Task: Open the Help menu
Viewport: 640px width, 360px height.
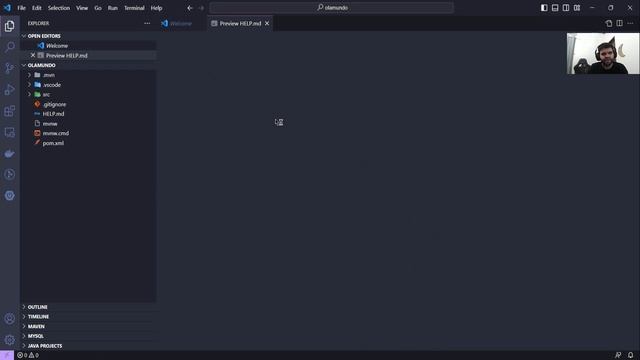Action: coord(156,8)
